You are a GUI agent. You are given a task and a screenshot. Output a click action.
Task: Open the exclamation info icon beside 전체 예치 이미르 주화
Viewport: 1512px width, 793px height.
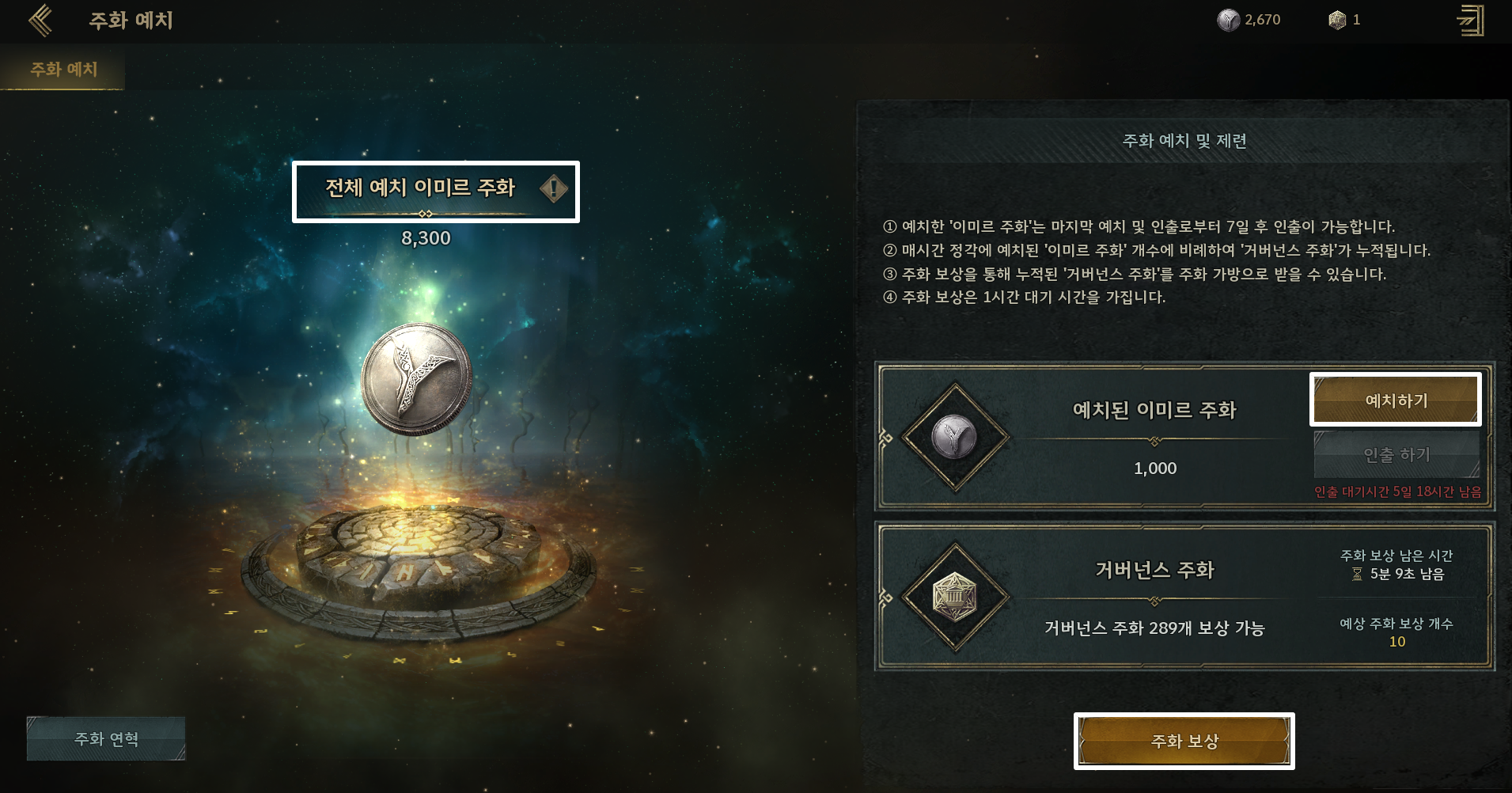(554, 188)
